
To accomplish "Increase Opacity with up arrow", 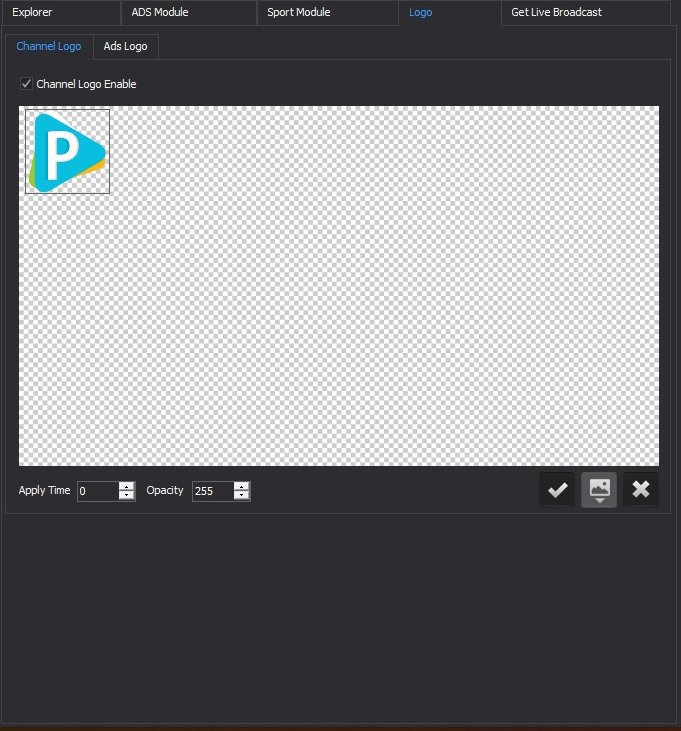I will click(x=241, y=486).
